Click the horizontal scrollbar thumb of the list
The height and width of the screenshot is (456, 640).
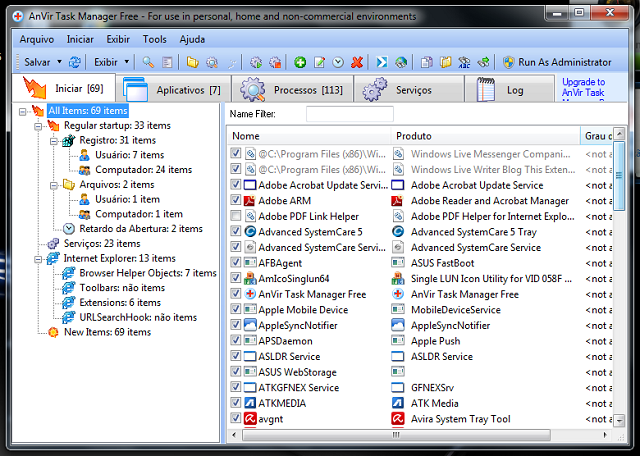396,435
